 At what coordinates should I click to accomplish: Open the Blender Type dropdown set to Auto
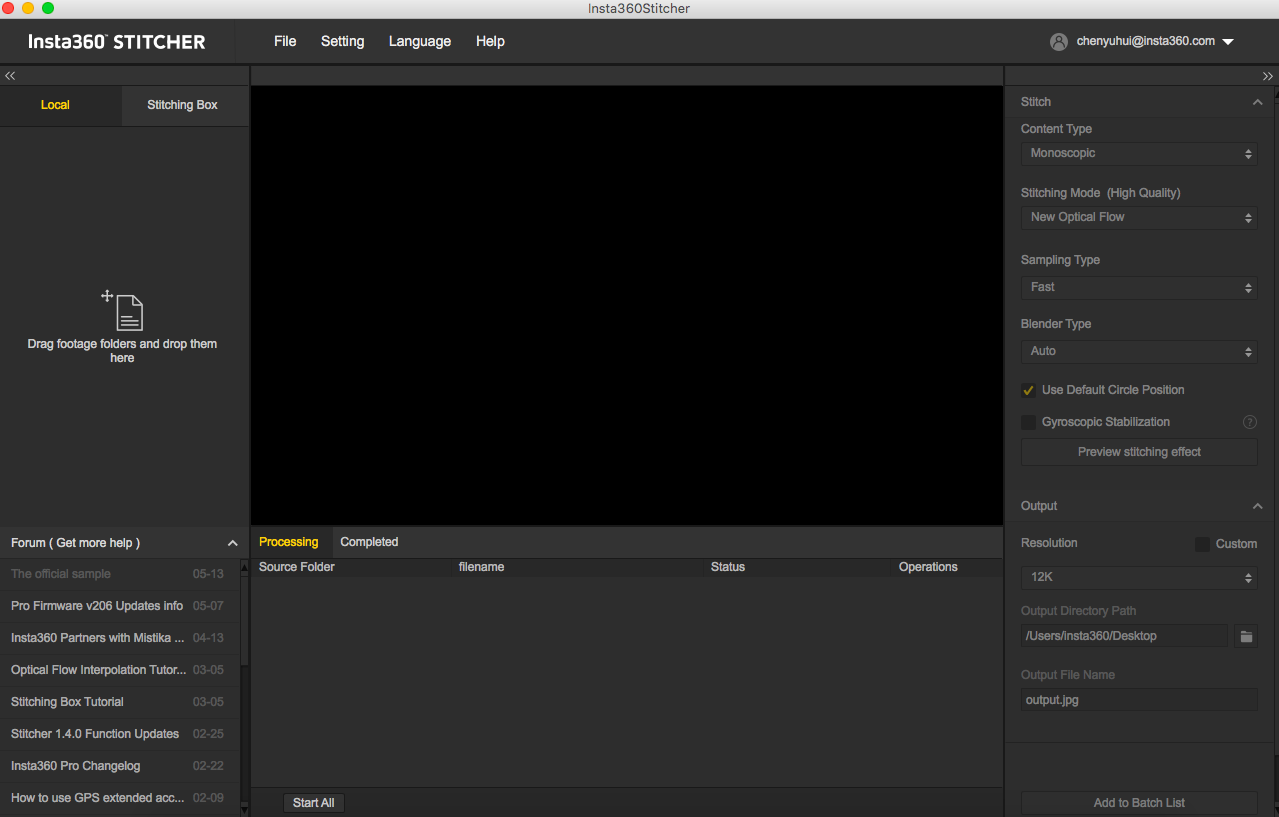point(1139,351)
